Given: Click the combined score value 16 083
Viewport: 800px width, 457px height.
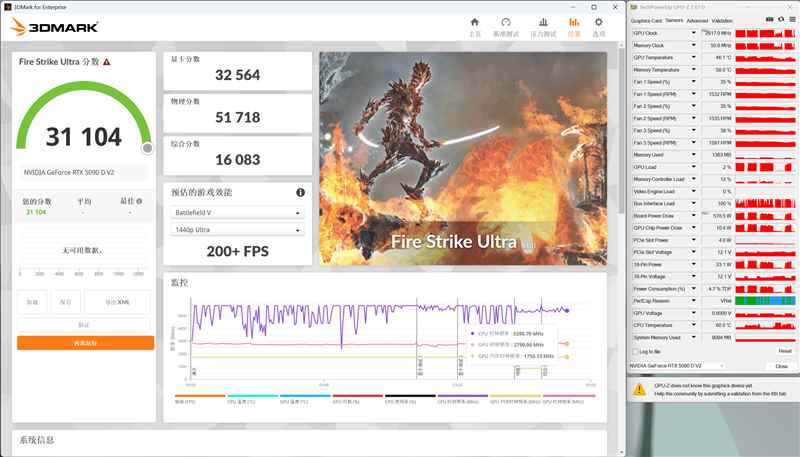Looking at the screenshot, I should click(x=237, y=160).
